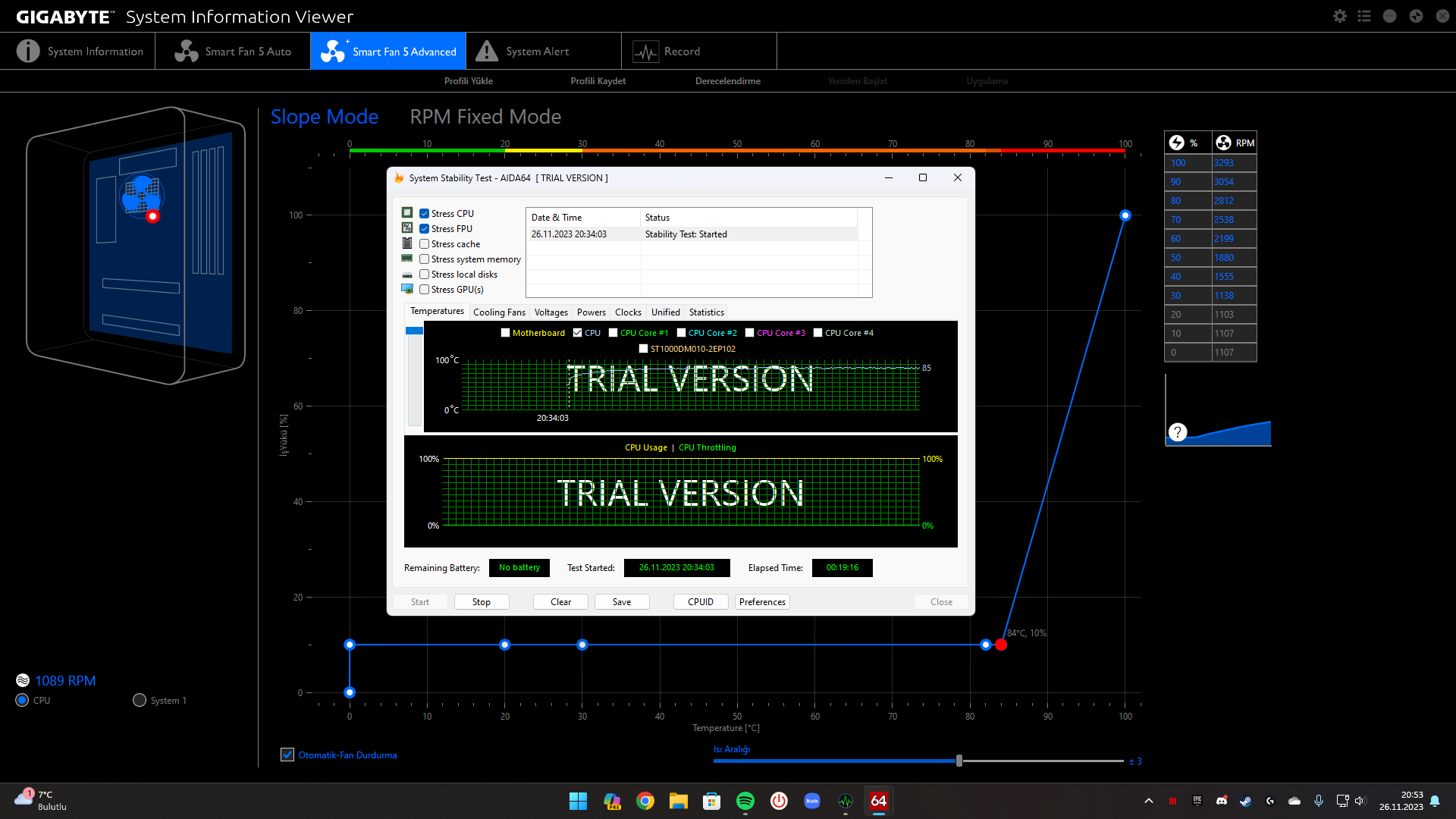Screen dimensions: 1456x819
Task: Click the fan curve point at 100% load
Action: pyautogui.click(x=1125, y=215)
